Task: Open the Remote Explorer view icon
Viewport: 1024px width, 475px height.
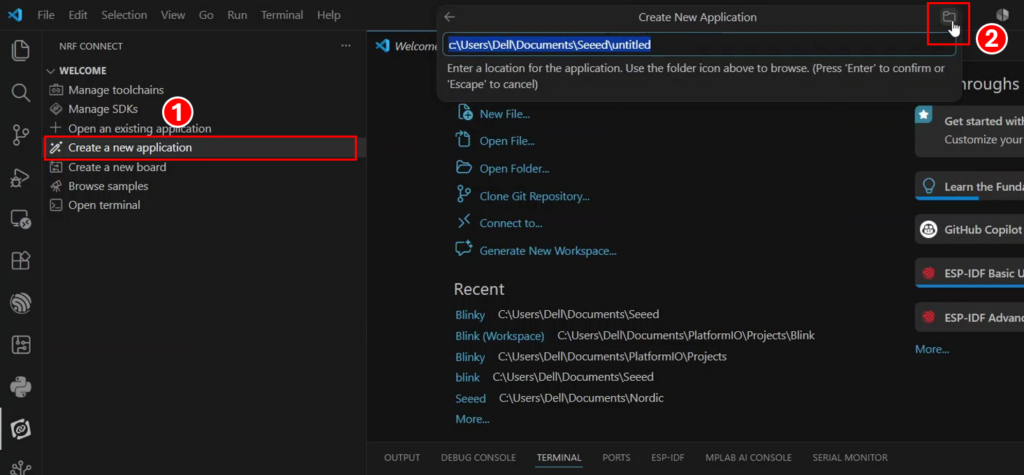Action: 21,220
